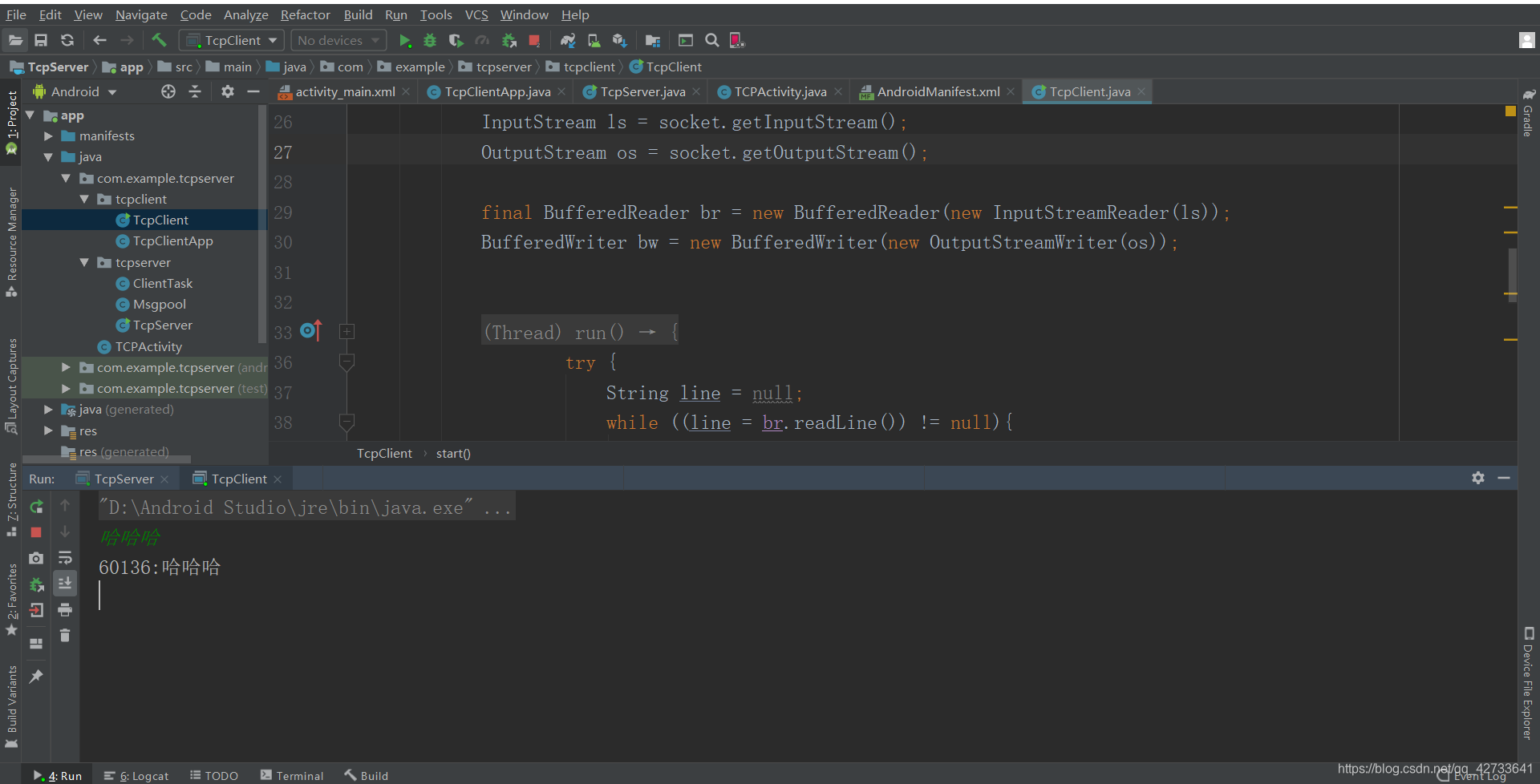1540x784 pixels.
Task: Open the No devices dropdown
Action: tap(338, 40)
